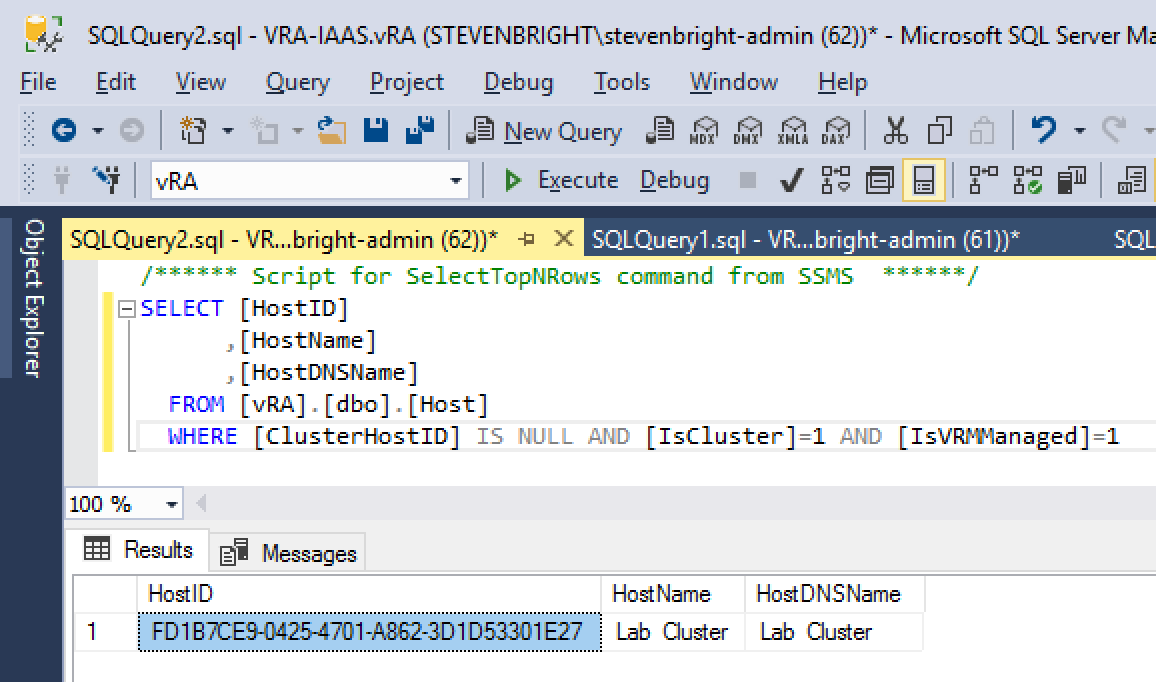Open the vRA database dropdown
1156x682 pixels.
point(457,182)
